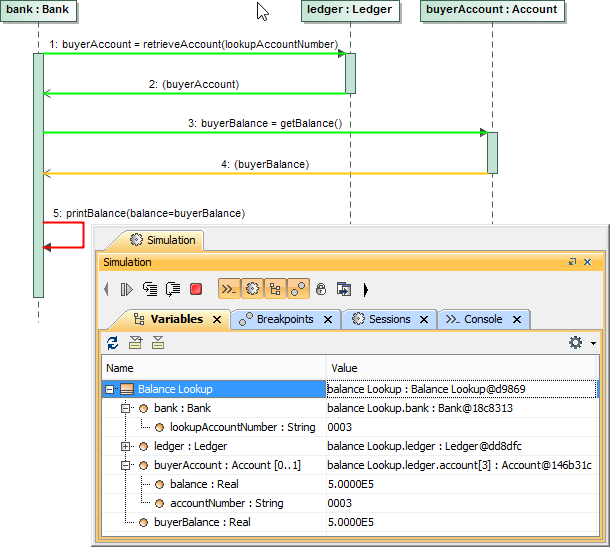Toggle the Console pane button in toolbar
The image size is (610, 547).
pos(228,289)
